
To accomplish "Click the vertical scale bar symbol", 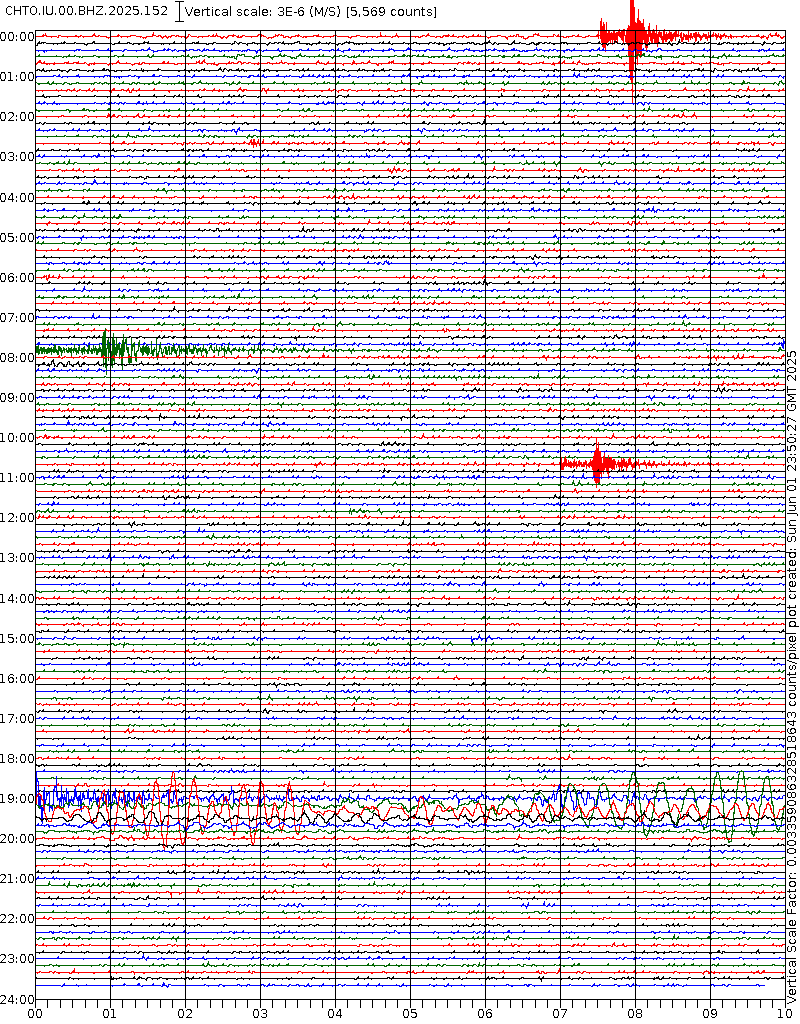I will tap(180, 12).
